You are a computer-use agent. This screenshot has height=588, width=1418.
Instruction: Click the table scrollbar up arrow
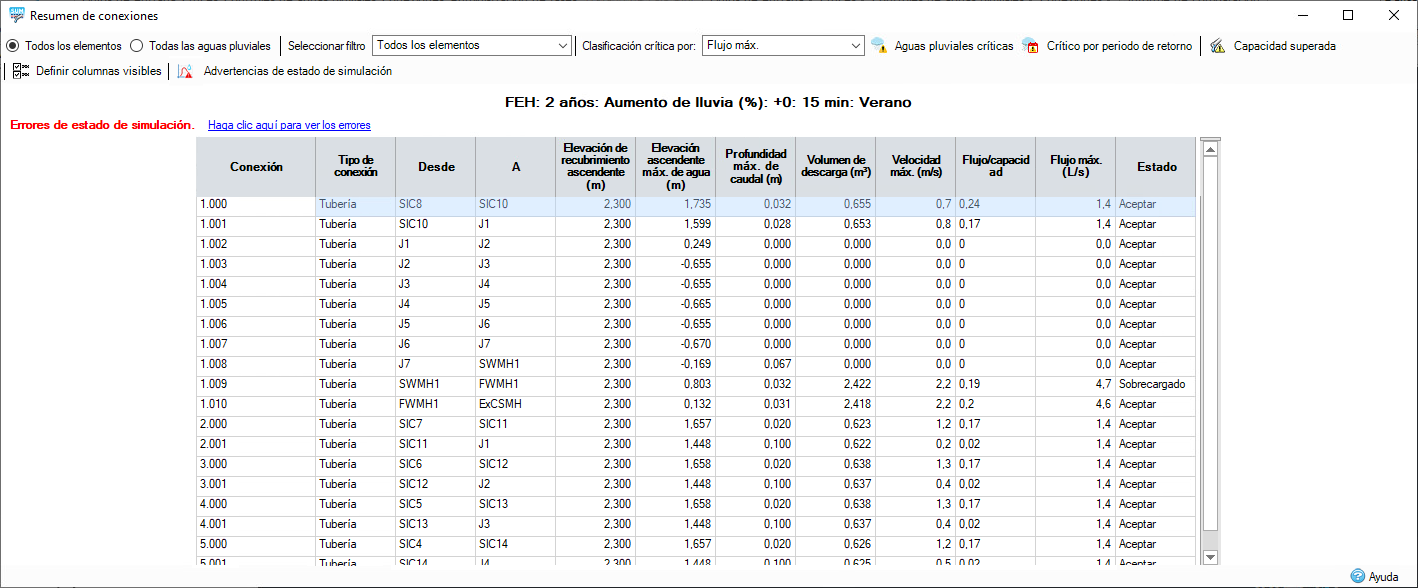click(x=1210, y=149)
